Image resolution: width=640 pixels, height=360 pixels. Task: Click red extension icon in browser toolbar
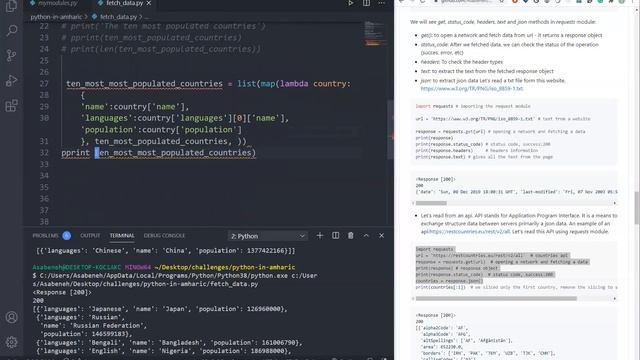[x=515, y=2]
